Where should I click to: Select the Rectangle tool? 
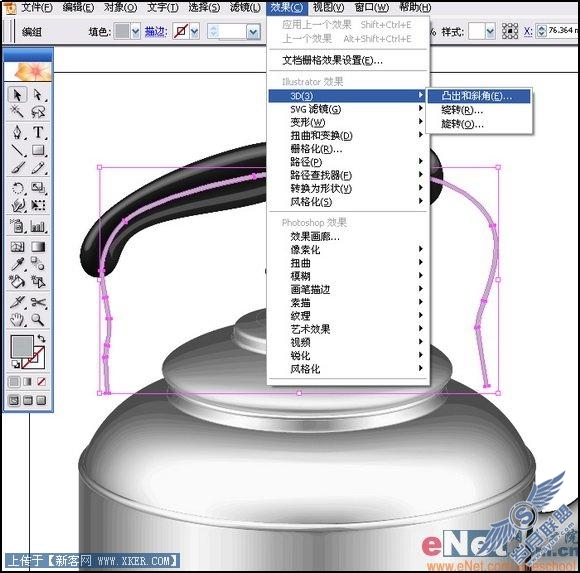(38, 150)
